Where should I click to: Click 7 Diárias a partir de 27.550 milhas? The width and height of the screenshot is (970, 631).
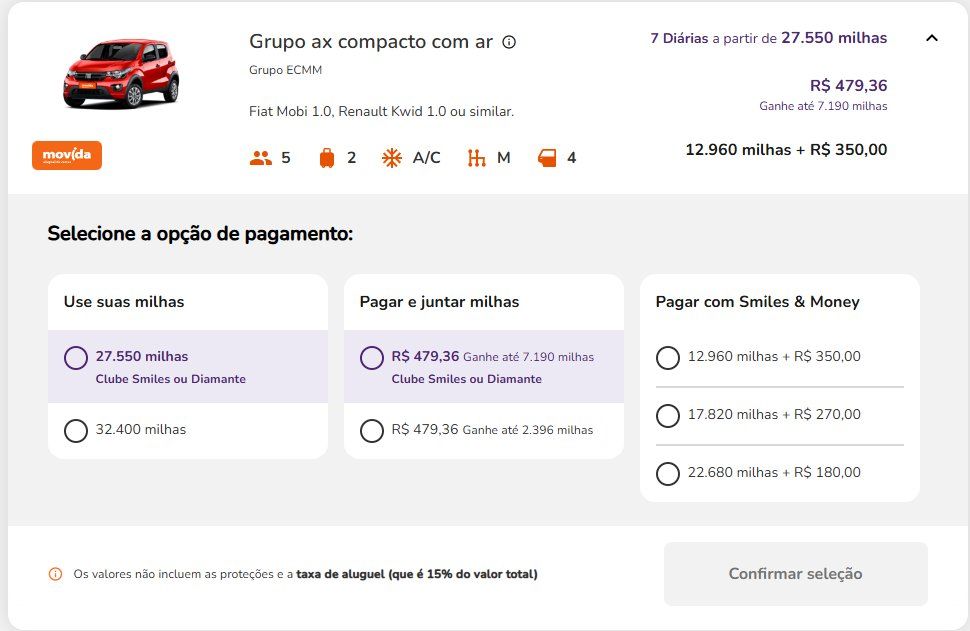tap(768, 38)
